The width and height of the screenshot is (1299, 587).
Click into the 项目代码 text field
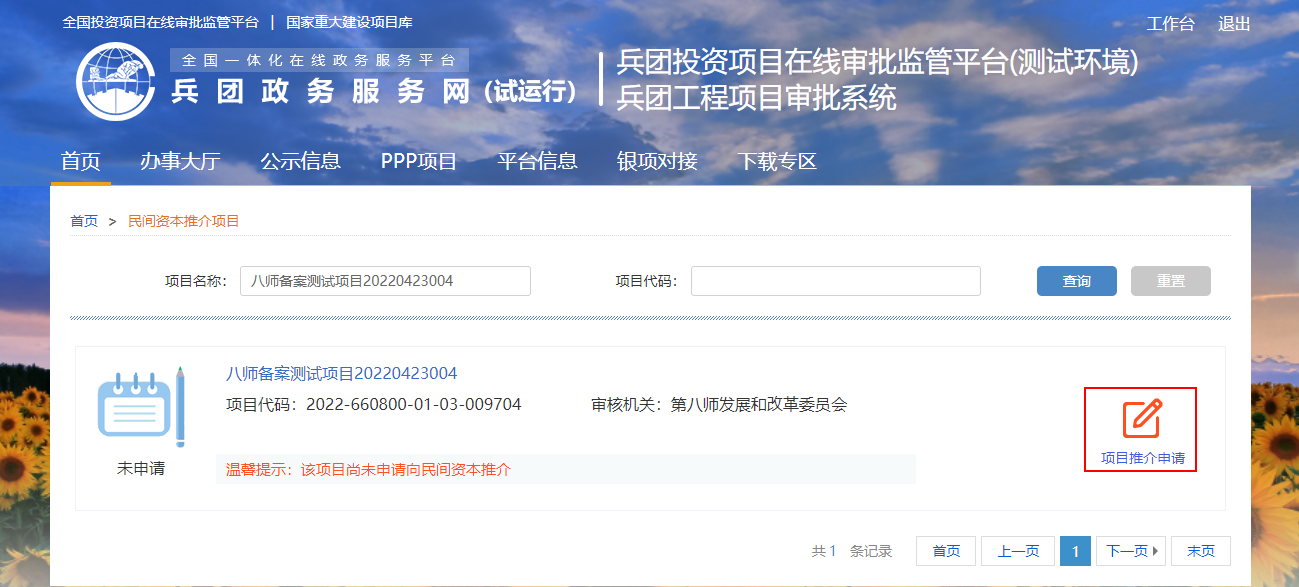pos(835,281)
